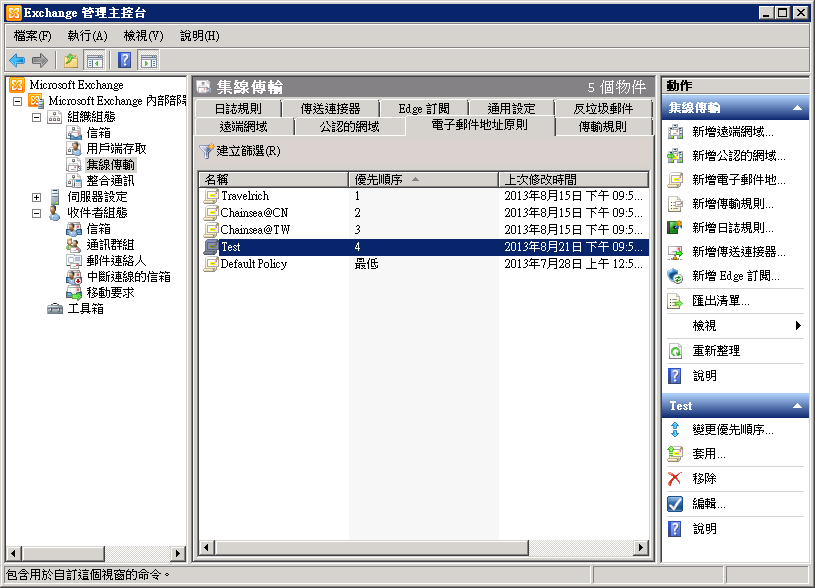
Task: Switch to the 傳輸規則 tab
Action: pos(603,126)
